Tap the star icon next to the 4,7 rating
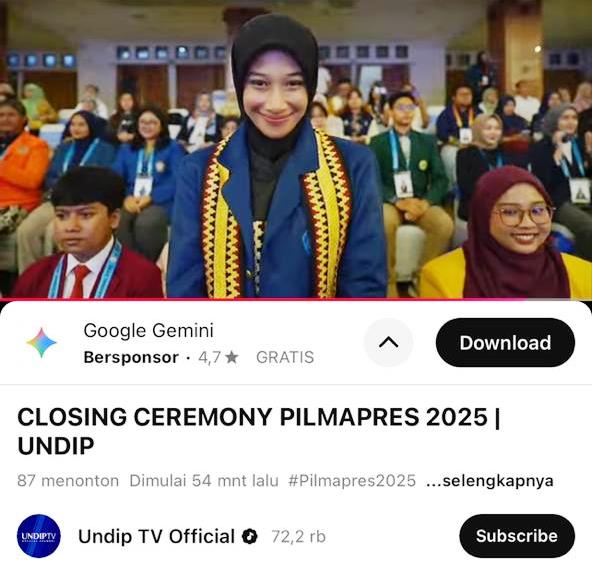592x575 pixels. point(231,357)
